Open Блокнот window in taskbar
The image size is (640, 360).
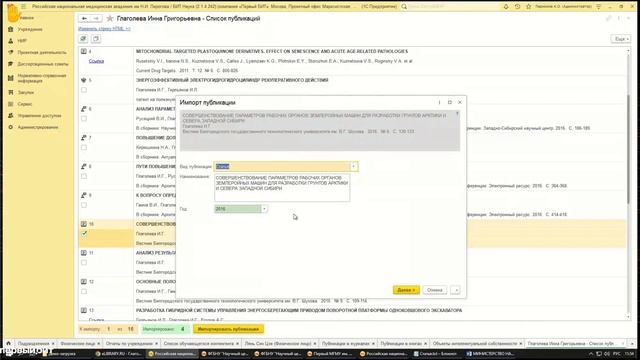tap(438, 354)
